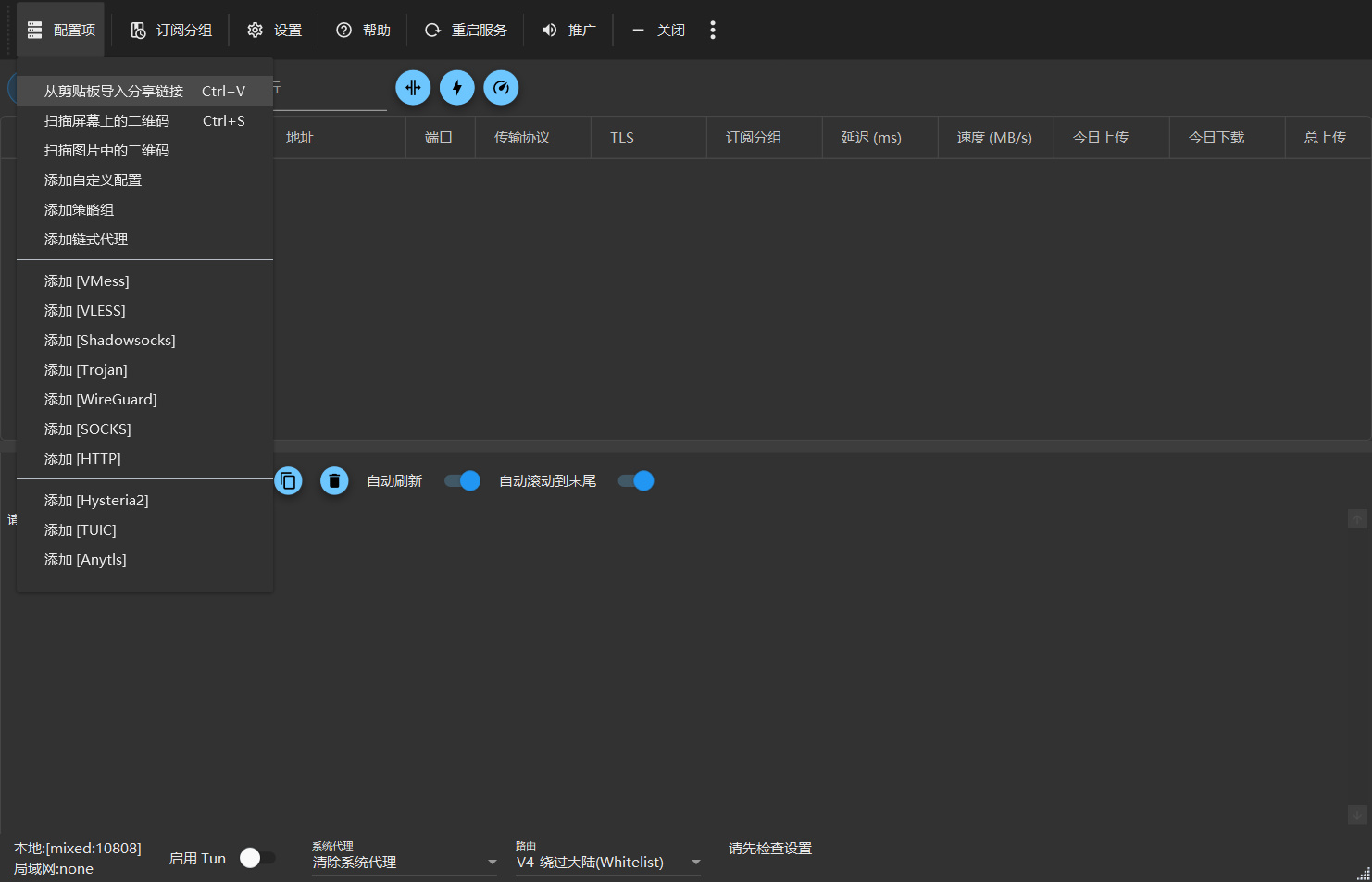The height and width of the screenshot is (882, 1372).
Task: Choose 添加 [Shadowsocks] from the menu
Action: (109, 341)
